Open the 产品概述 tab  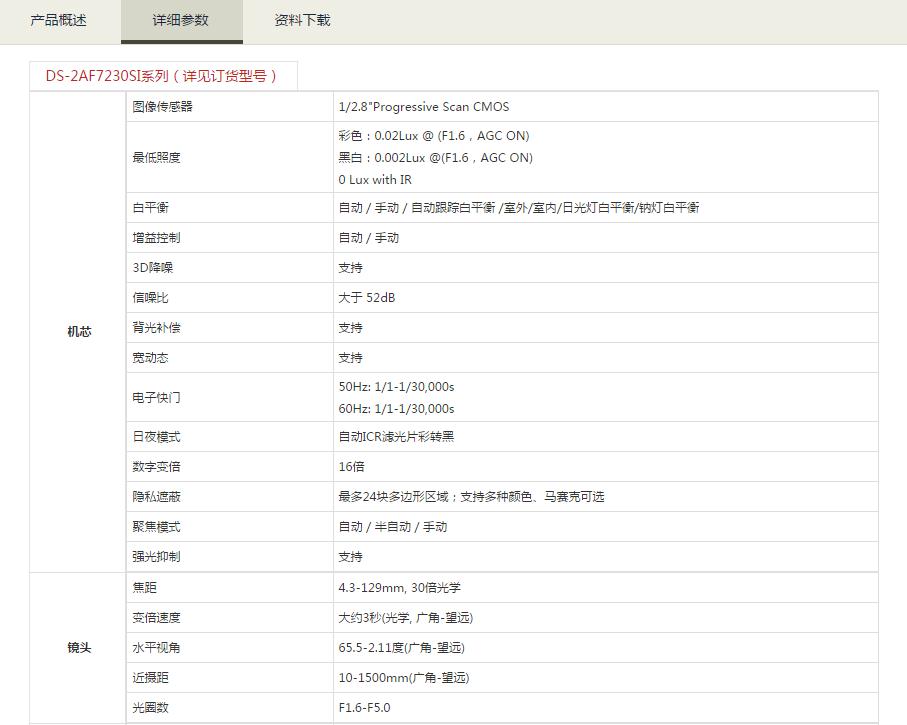coord(59,20)
